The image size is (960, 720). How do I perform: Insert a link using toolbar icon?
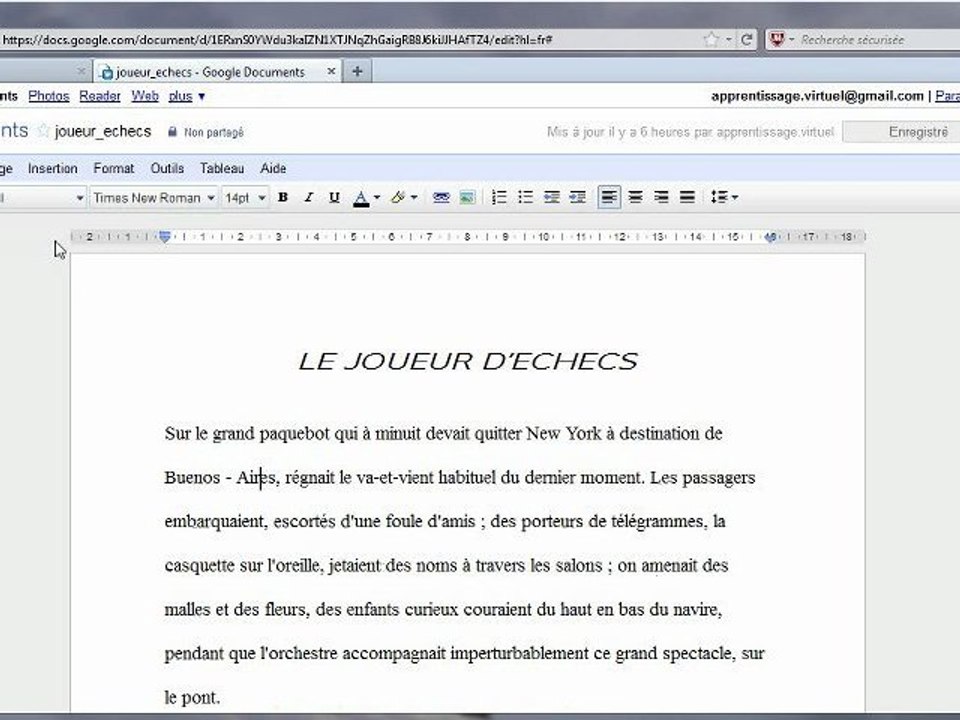(441, 198)
